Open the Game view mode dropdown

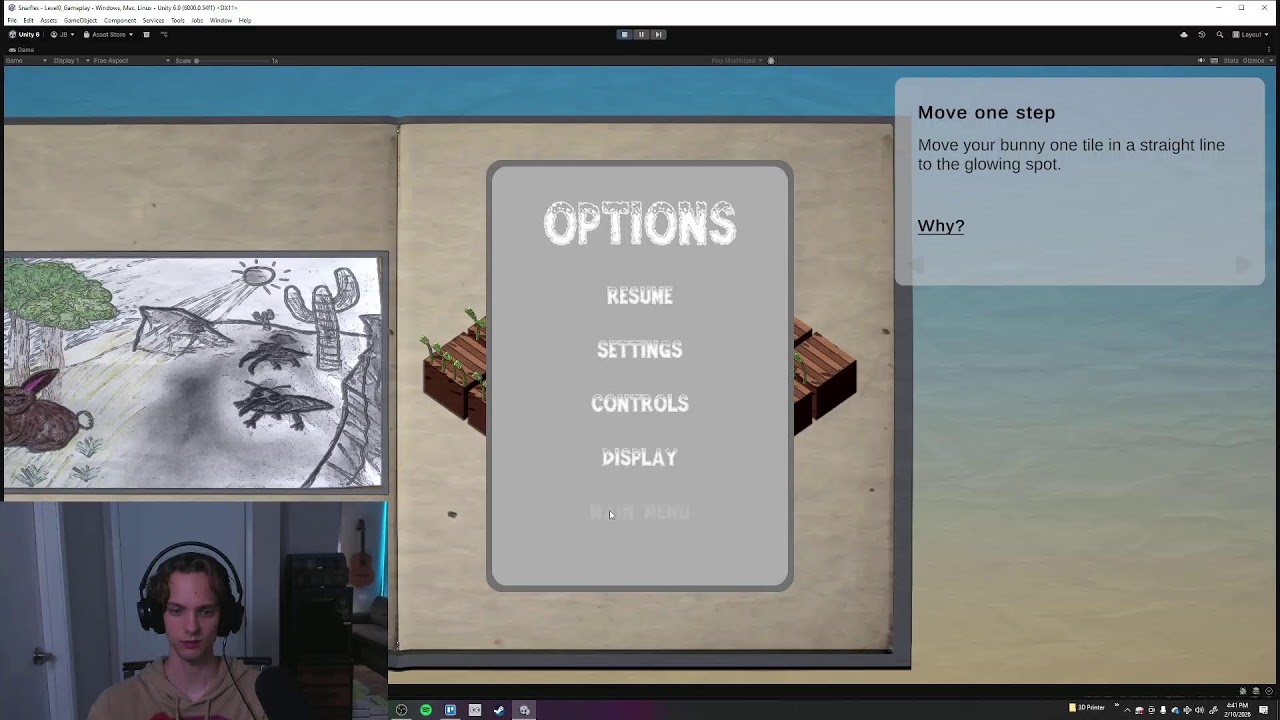(26, 60)
